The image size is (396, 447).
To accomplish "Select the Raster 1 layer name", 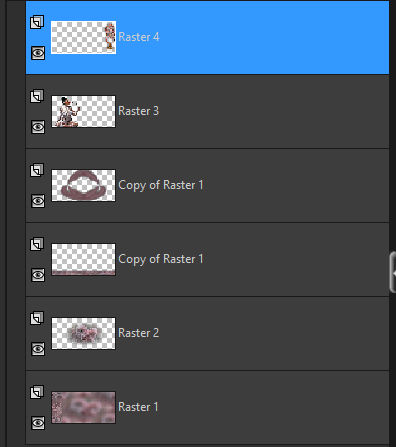I will click(138, 407).
